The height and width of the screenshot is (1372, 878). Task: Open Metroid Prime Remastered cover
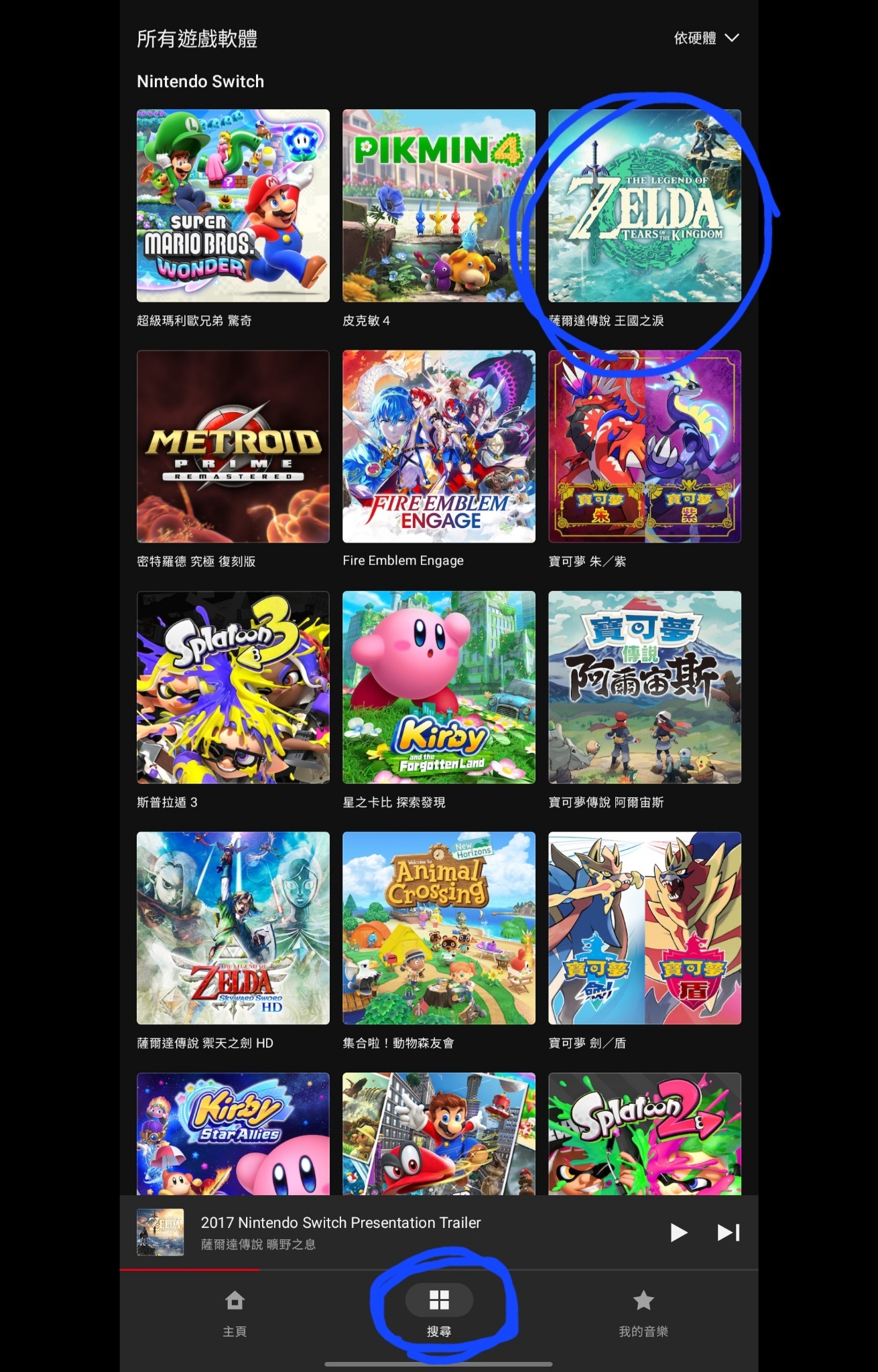[233, 446]
